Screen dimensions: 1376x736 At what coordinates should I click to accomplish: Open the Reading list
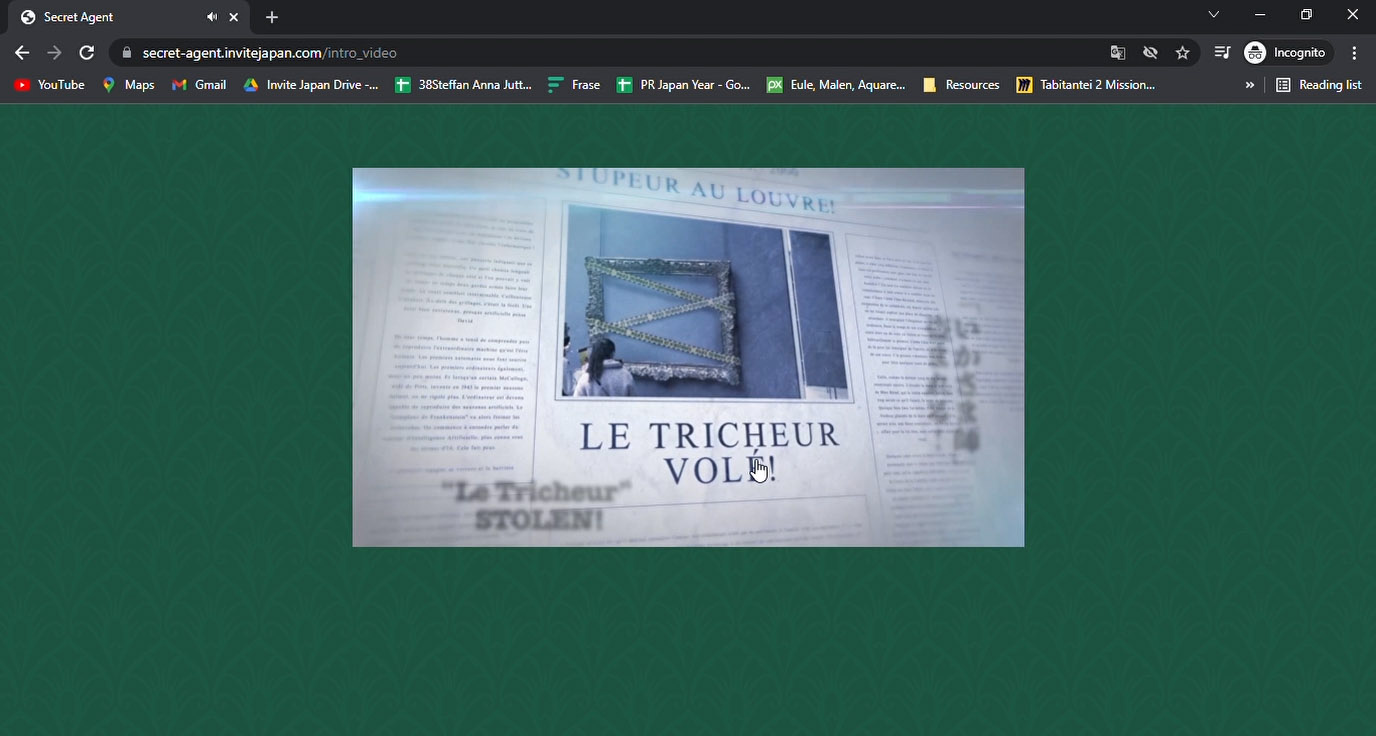(x=1319, y=85)
